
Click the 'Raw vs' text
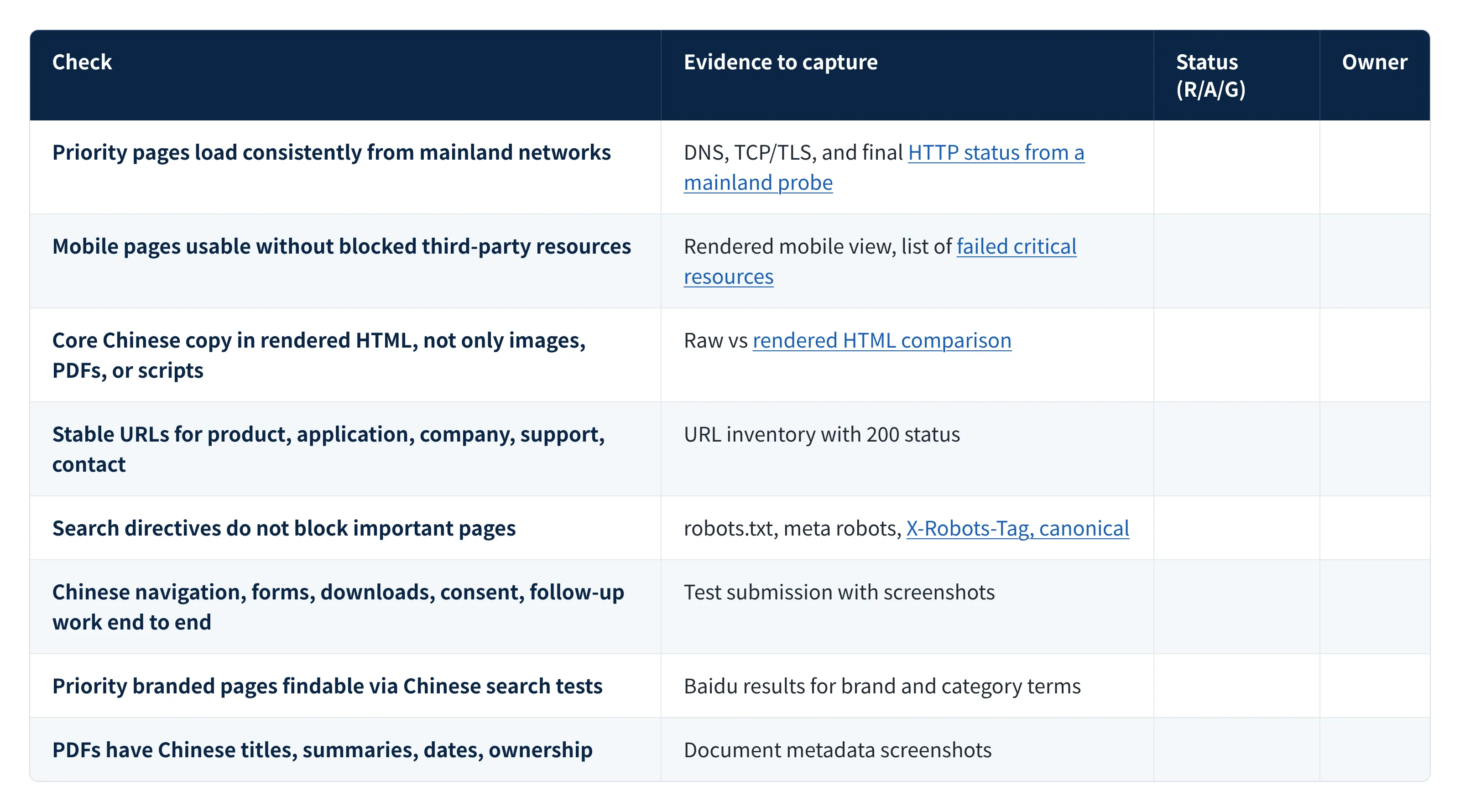coord(716,341)
